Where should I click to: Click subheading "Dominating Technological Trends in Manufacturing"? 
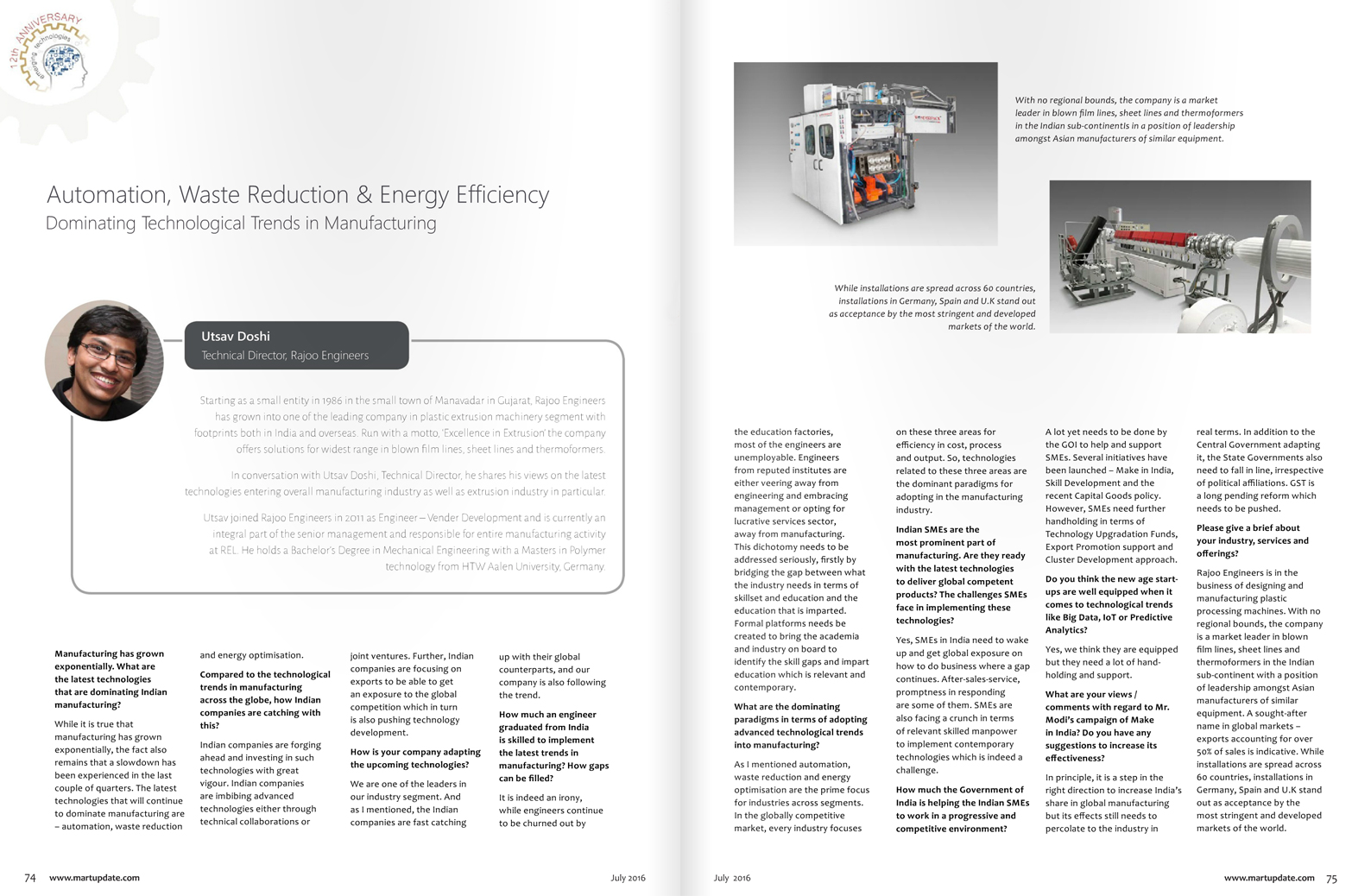[241, 224]
